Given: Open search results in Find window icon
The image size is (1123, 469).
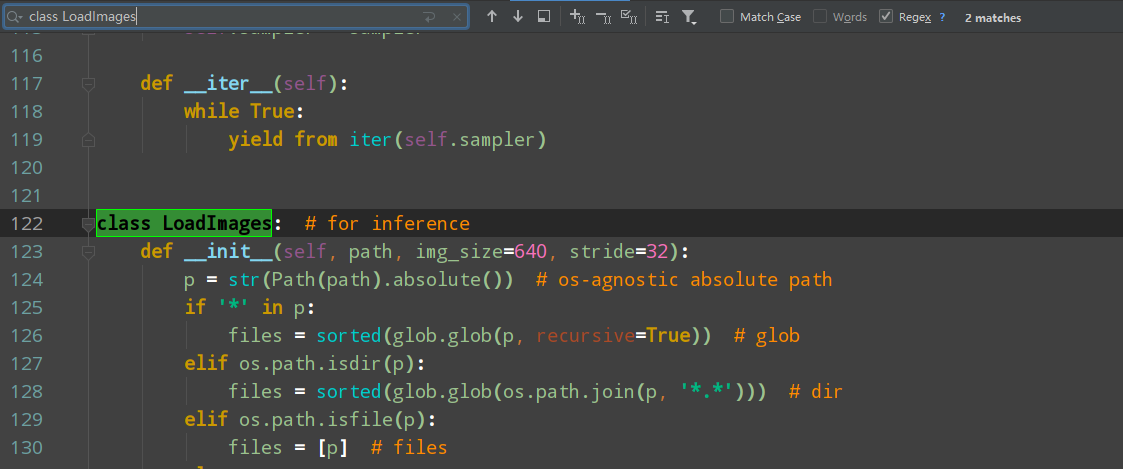Looking at the screenshot, I should coord(662,16).
